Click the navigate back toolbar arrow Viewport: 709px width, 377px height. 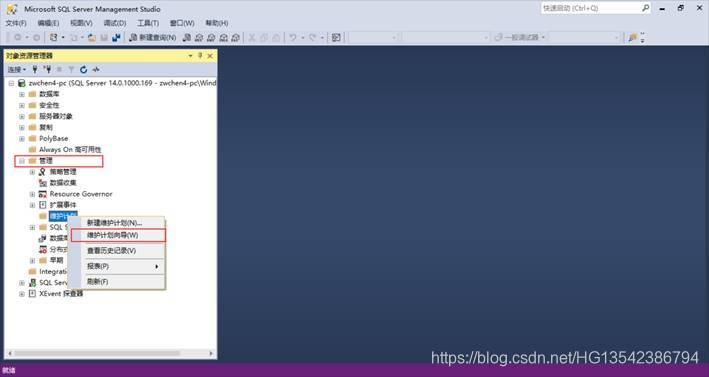(x=18, y=38)
